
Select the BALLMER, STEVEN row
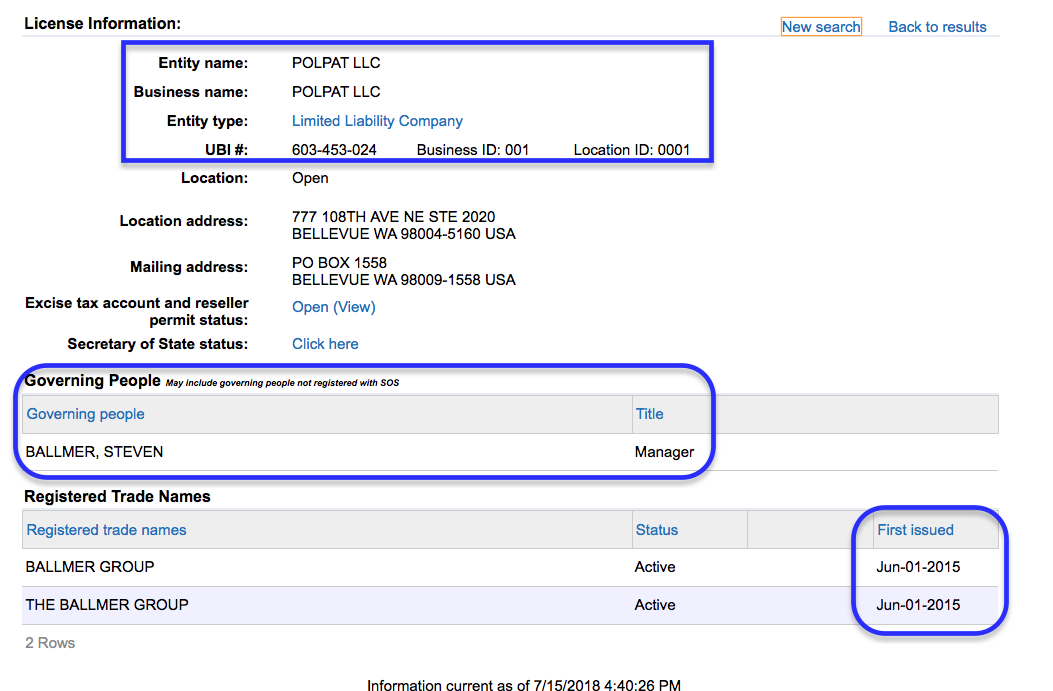tap(95, 452)
